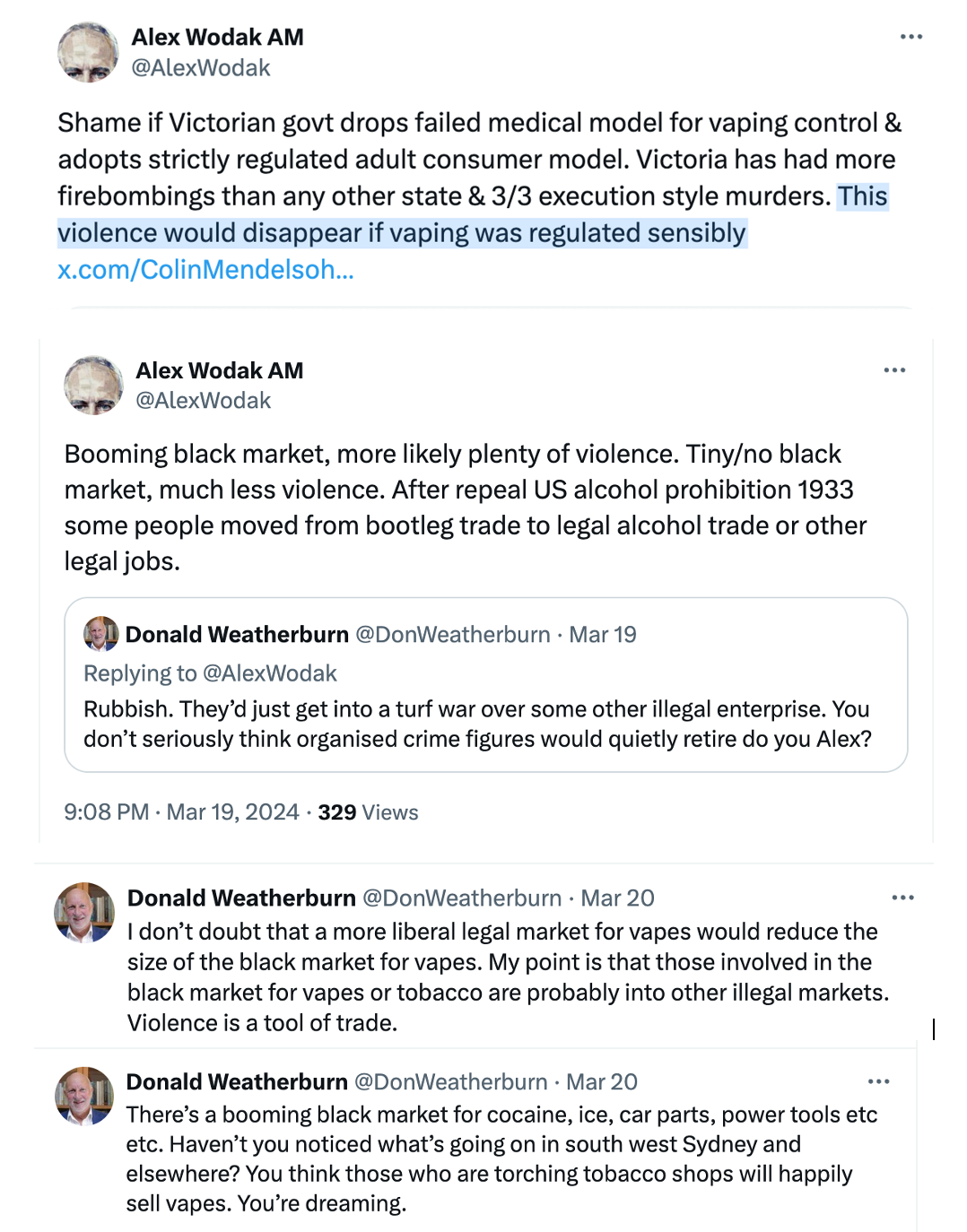Click Donald Weatherburn's avatar beside the 'There's a booming' reply
Image resolution: width=967 pixels, height=1232 pixels.
click(85, 1096)
